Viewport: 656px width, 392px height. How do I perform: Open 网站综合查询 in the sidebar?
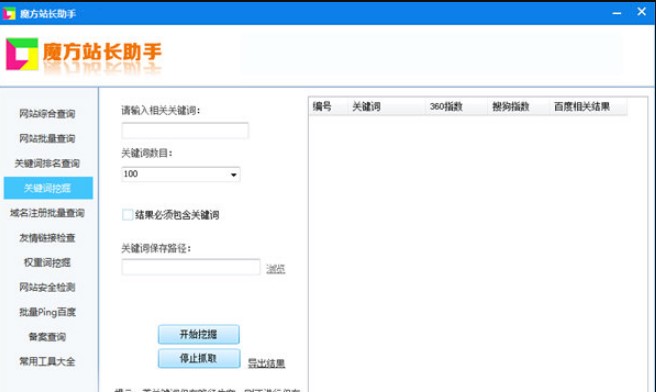pyautogui.click(x=47, y=113)
